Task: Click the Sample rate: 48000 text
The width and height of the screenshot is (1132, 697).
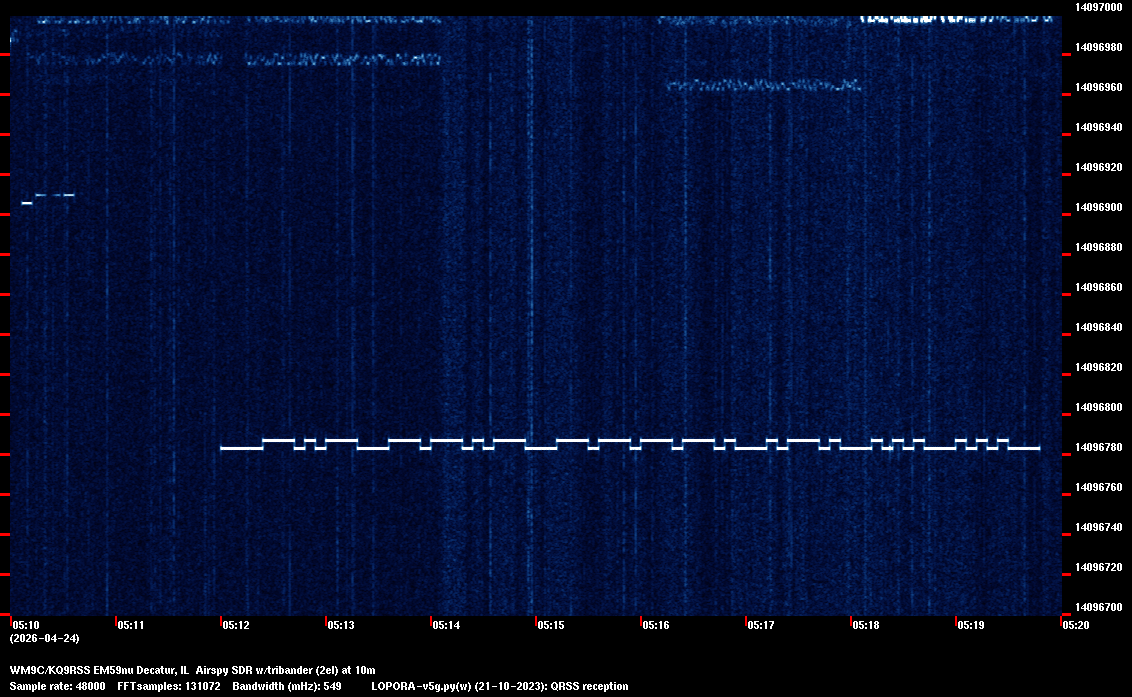Action: [57, 686]
